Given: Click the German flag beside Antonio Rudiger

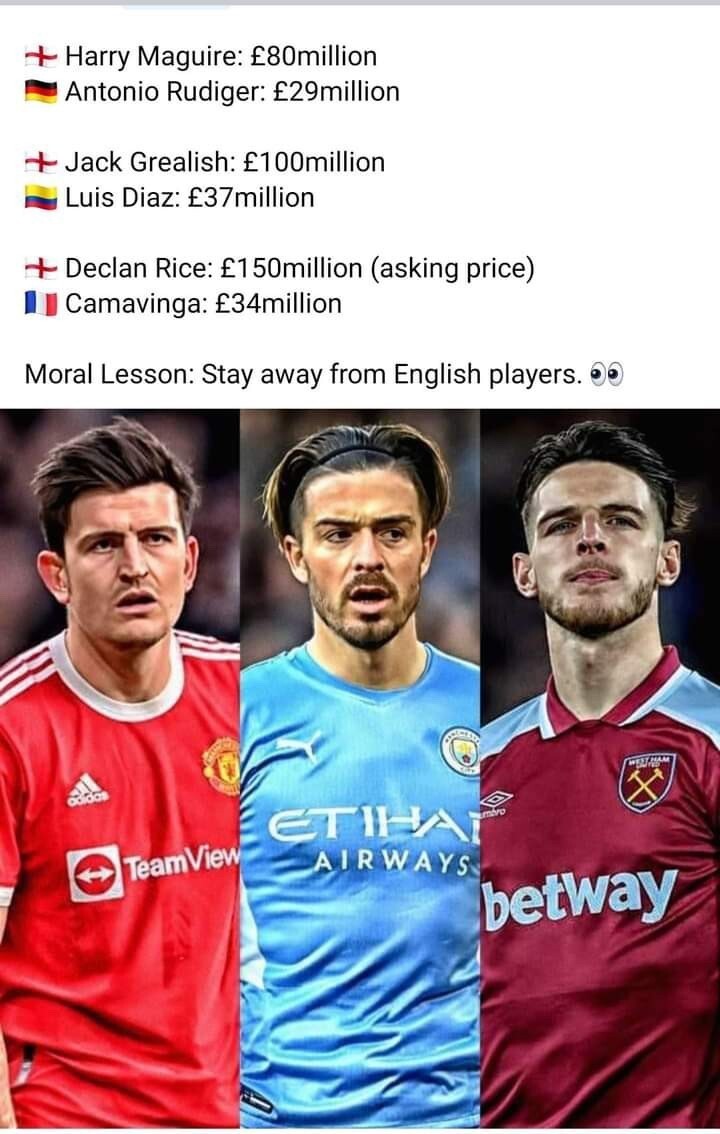Looking at the screenshot, I should 40,91.
